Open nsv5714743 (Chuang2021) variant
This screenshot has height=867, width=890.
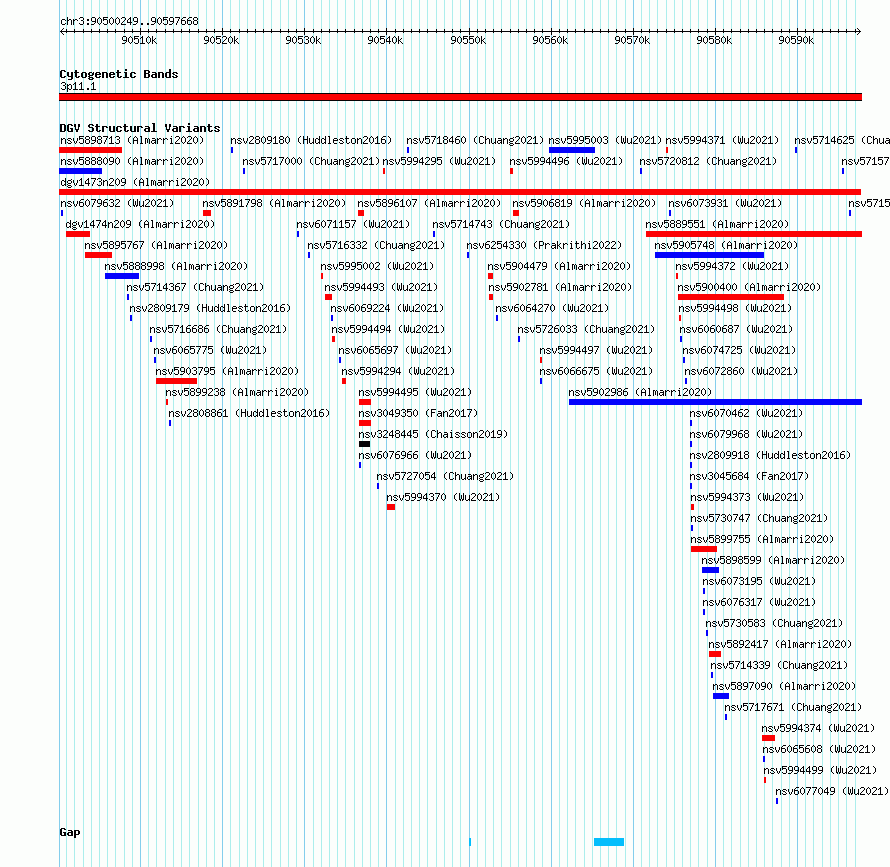point(501,224)
